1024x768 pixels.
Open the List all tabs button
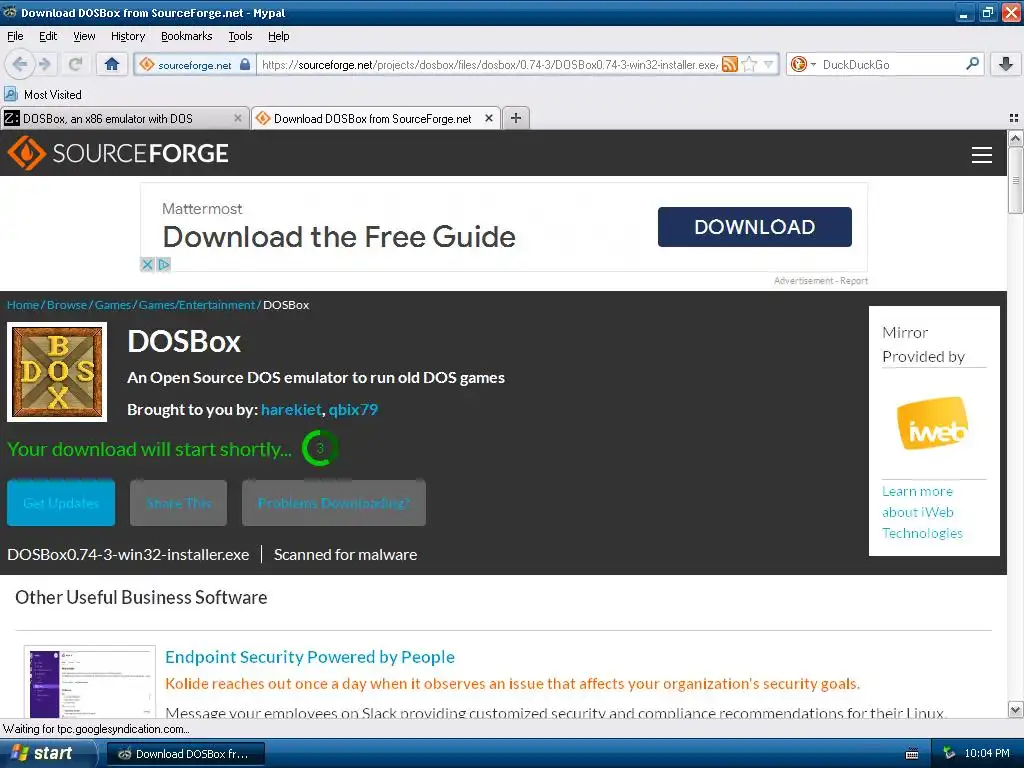click(1014, 118)
